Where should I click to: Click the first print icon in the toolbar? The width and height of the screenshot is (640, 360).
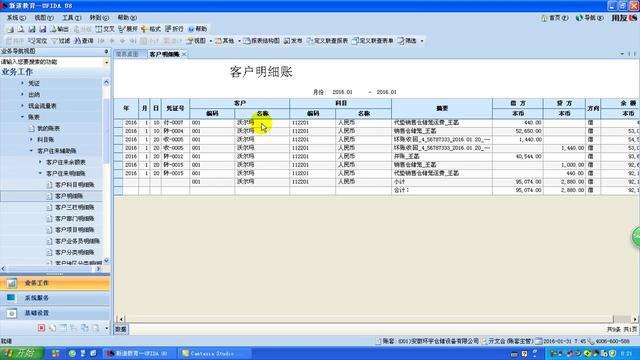(10, 29)
